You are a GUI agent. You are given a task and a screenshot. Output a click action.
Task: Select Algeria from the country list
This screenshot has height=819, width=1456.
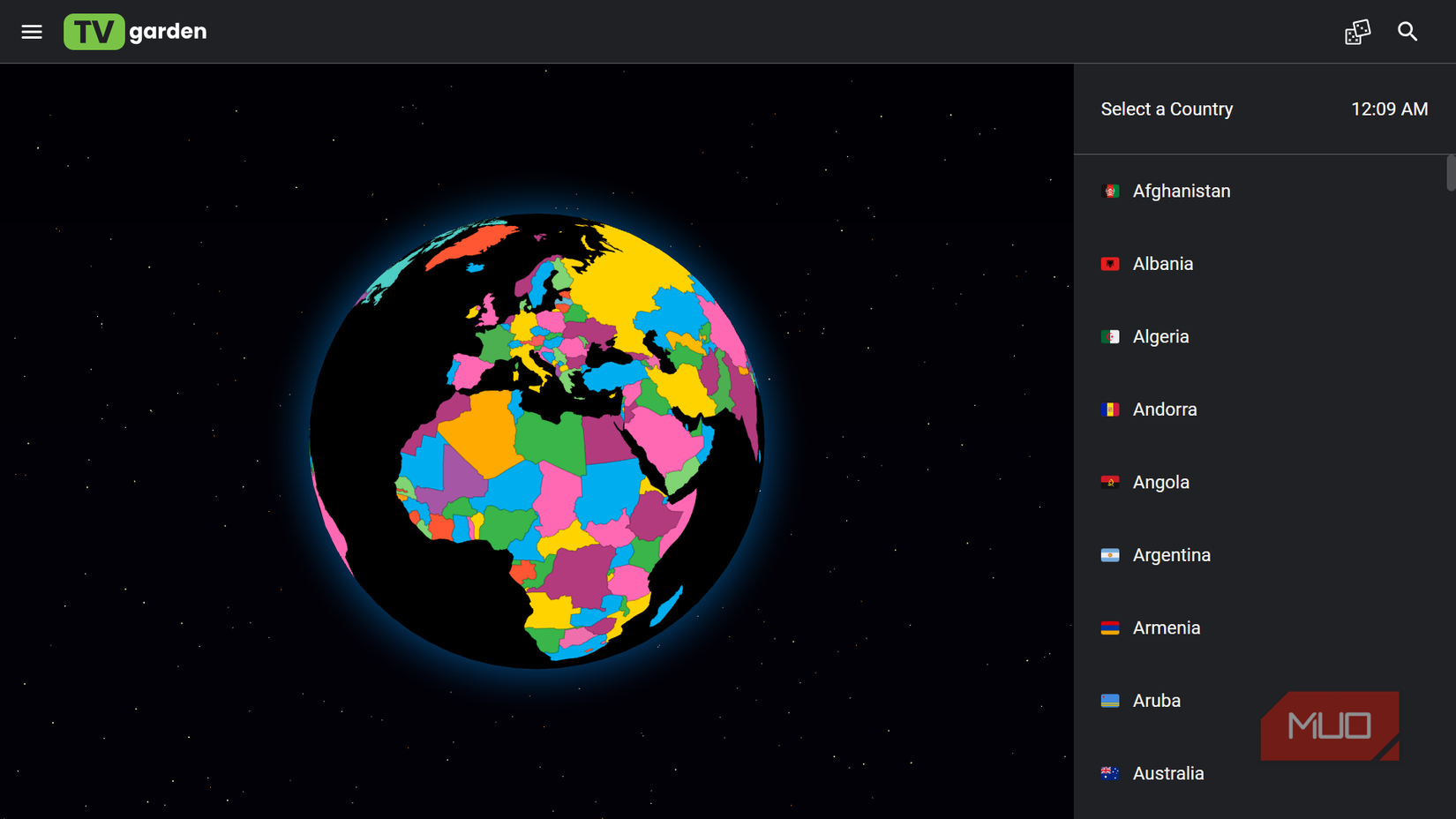click(1161, 336)
